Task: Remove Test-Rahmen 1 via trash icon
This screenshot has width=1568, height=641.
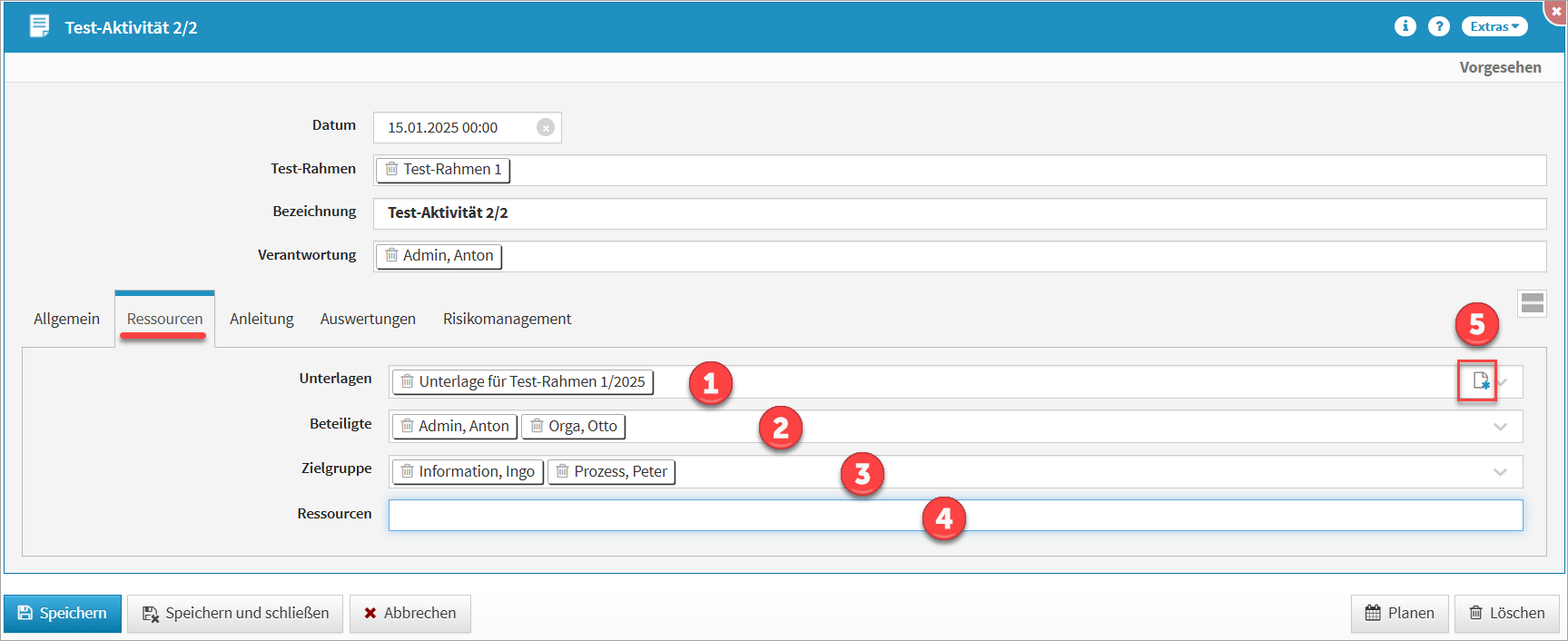Action: click(391, 169)
